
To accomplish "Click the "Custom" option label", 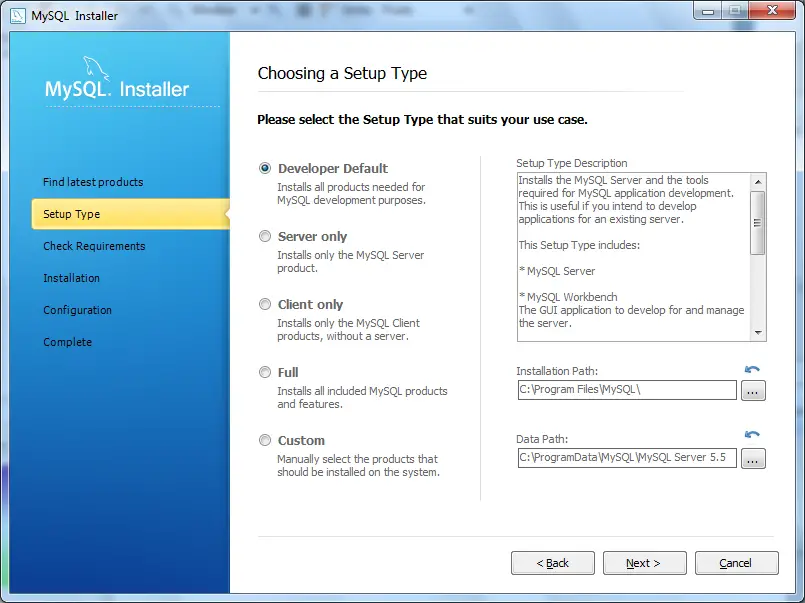I will tap(301, 441).
